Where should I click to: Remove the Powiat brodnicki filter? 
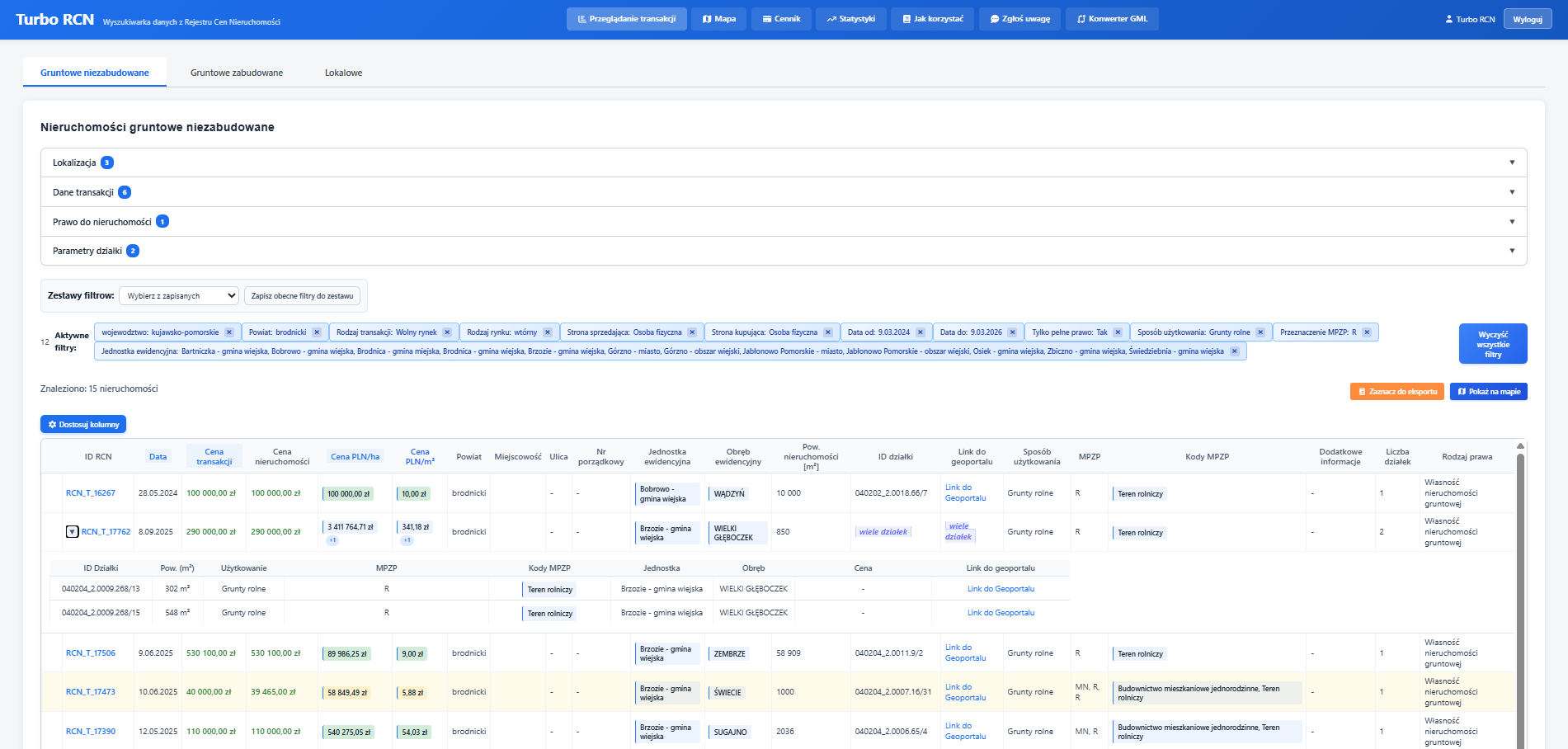[317, 332]
